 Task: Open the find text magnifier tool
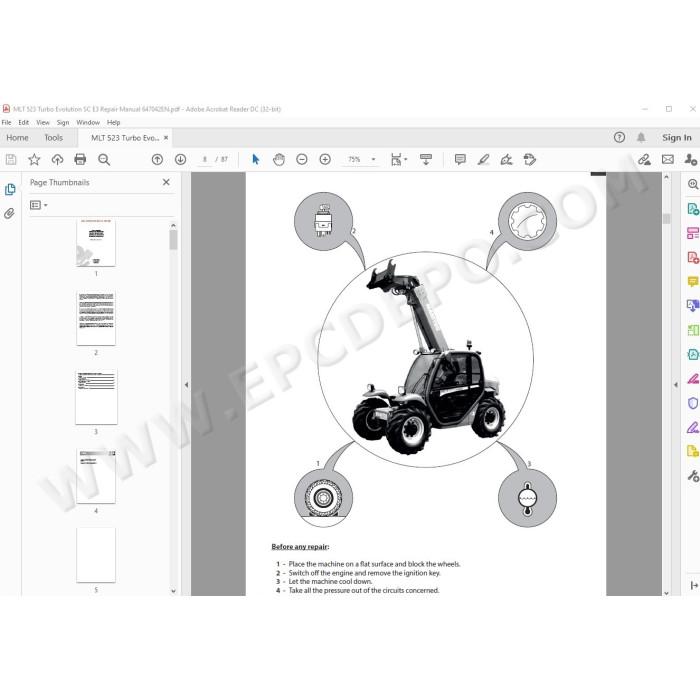click(x=104, y=159)
